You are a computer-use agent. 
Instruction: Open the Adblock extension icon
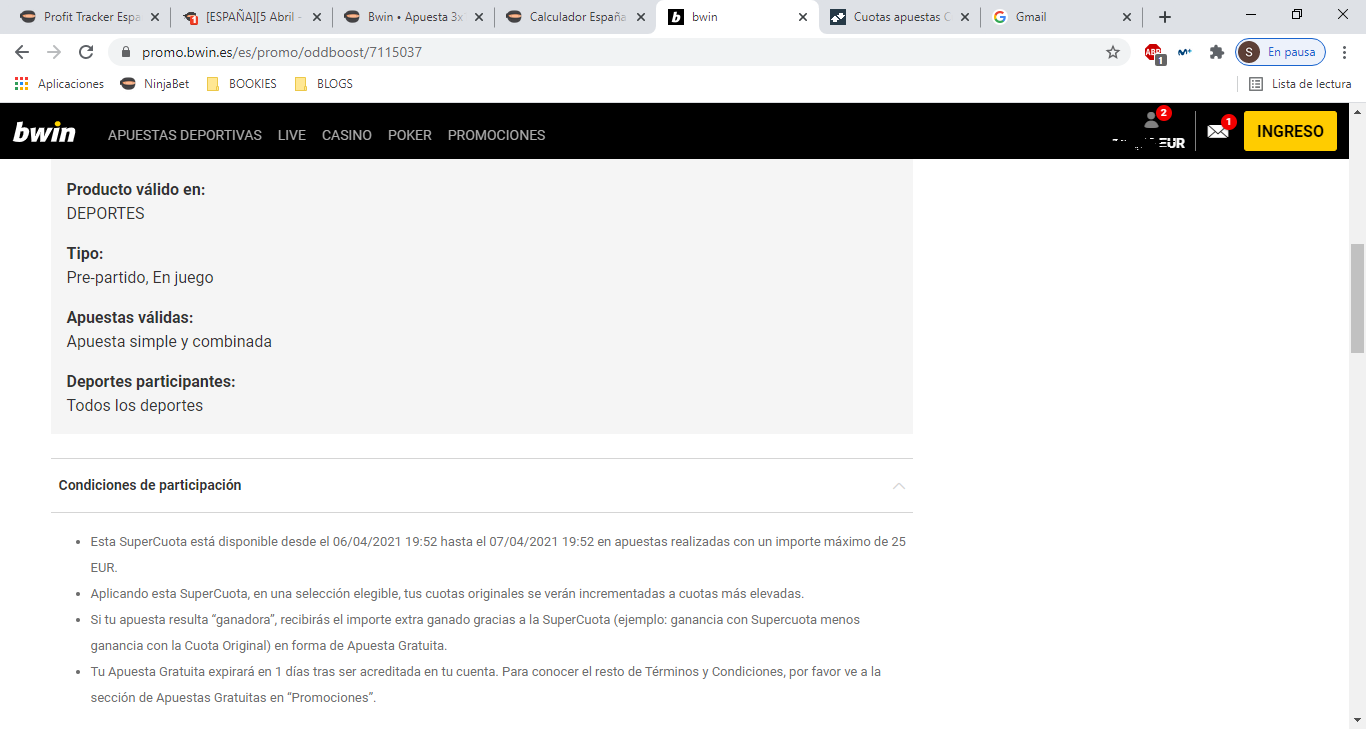coord(1154,52)
